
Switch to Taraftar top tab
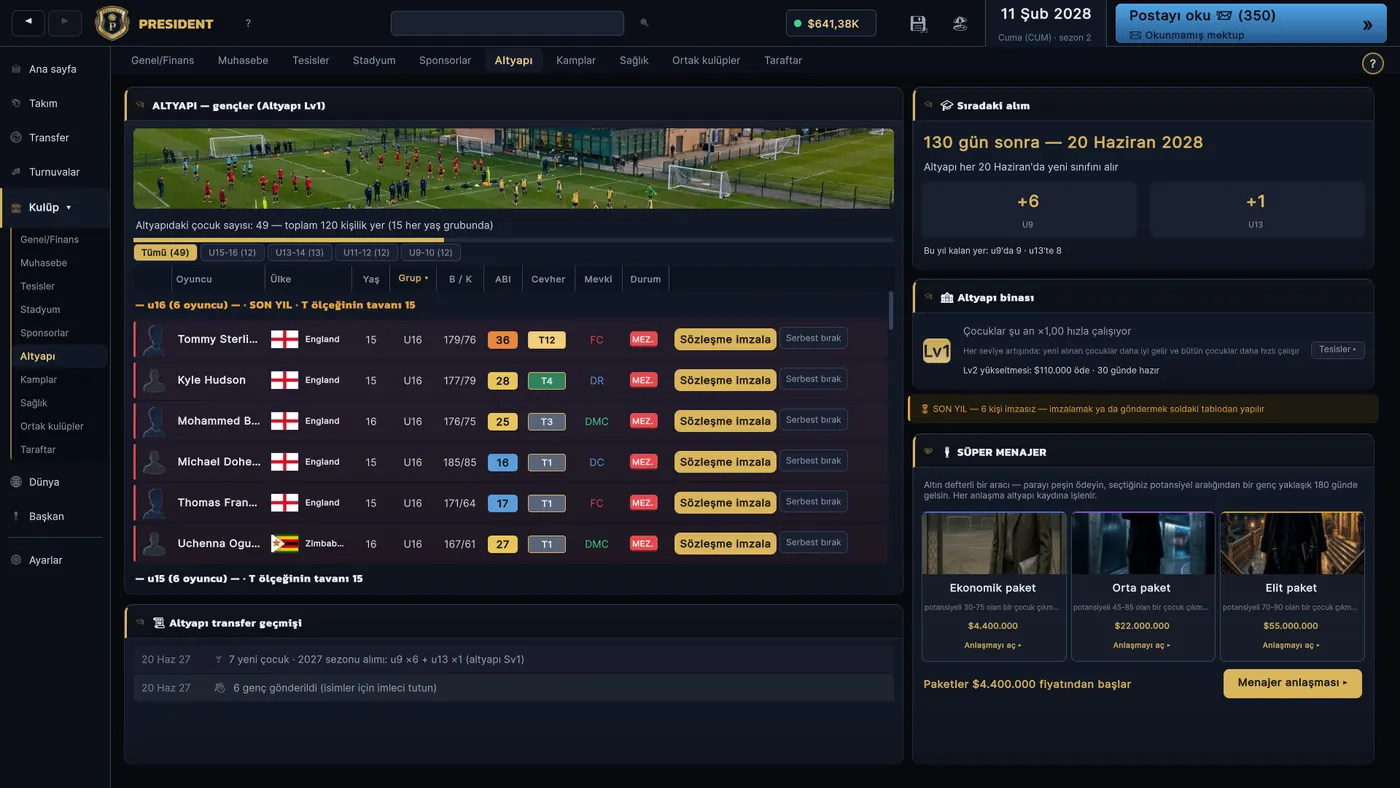click(783, 60)
